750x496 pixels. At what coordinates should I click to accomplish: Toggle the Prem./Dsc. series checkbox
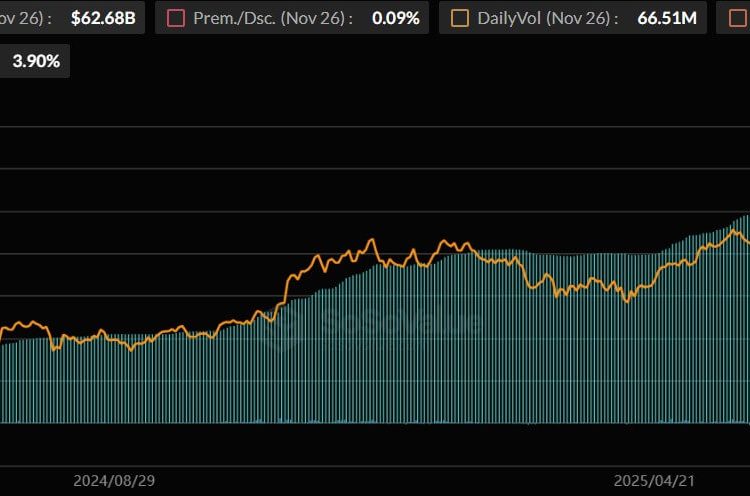[176, 18]
